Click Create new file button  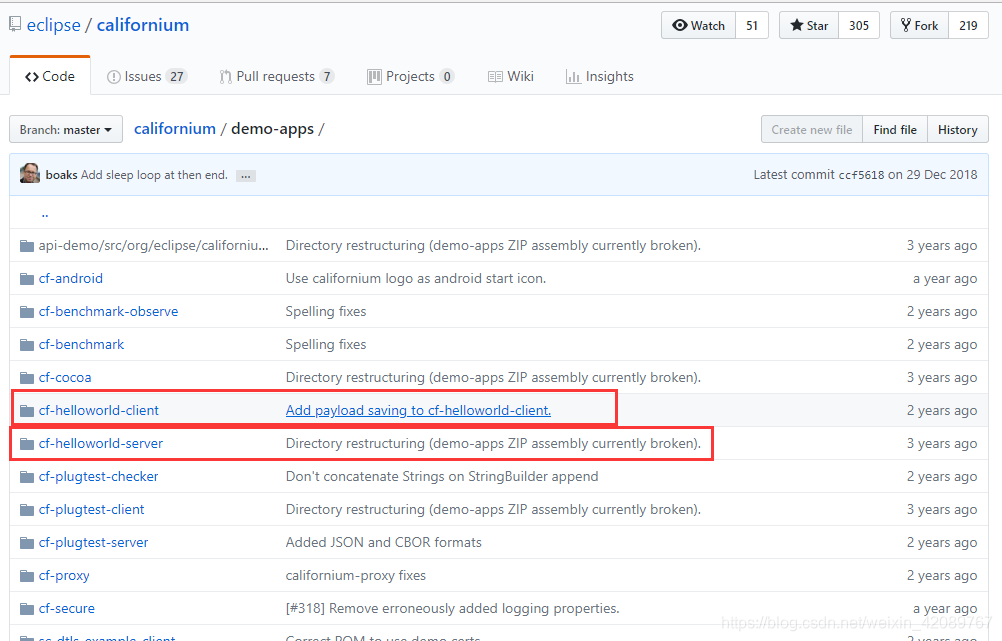(812, 130)
